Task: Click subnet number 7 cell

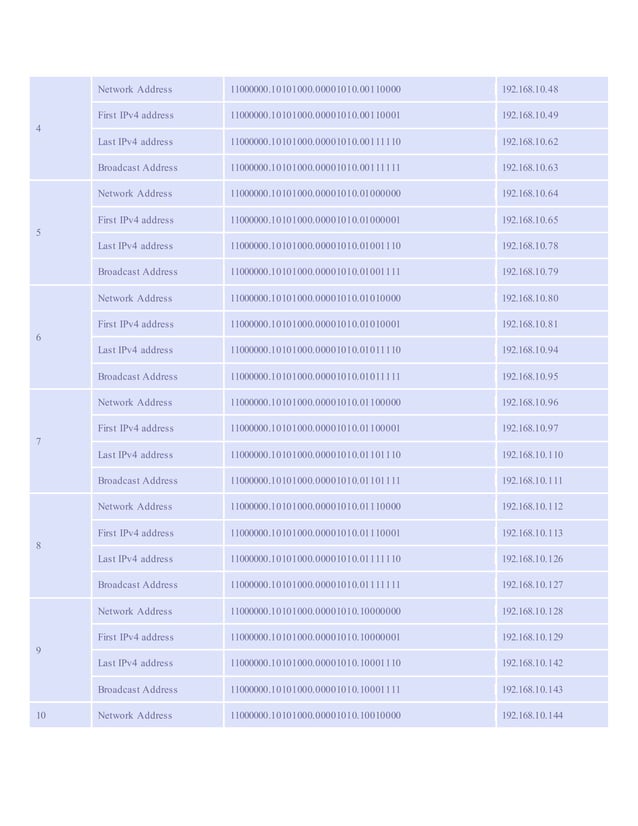Action: tap(39, 442)
